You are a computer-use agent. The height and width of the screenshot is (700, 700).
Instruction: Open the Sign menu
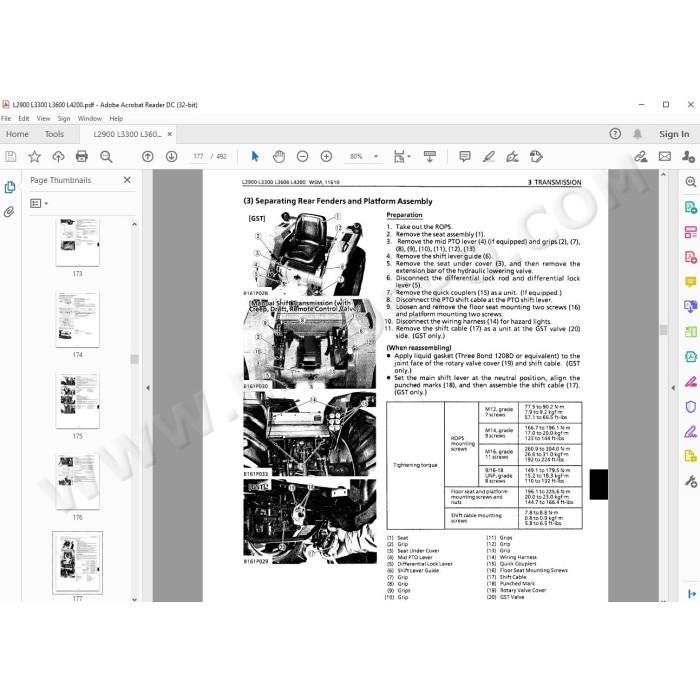click(x=64, y=118)
